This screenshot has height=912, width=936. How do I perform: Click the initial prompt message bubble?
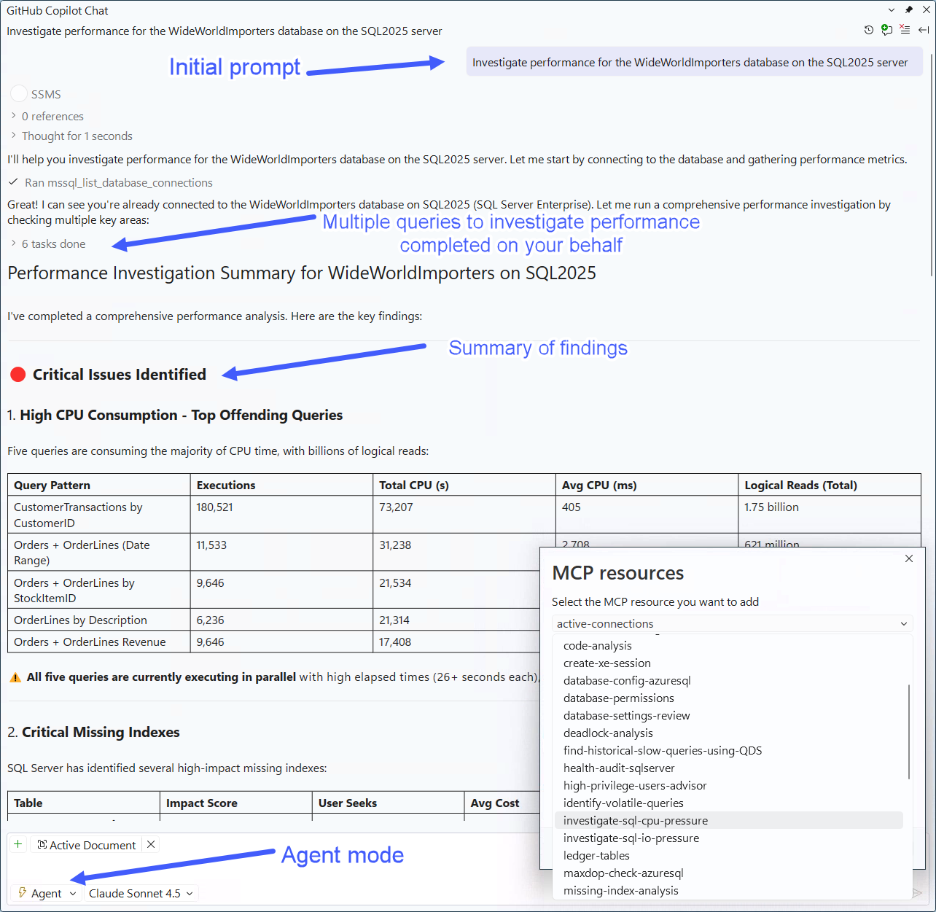[x=694, y=62]
